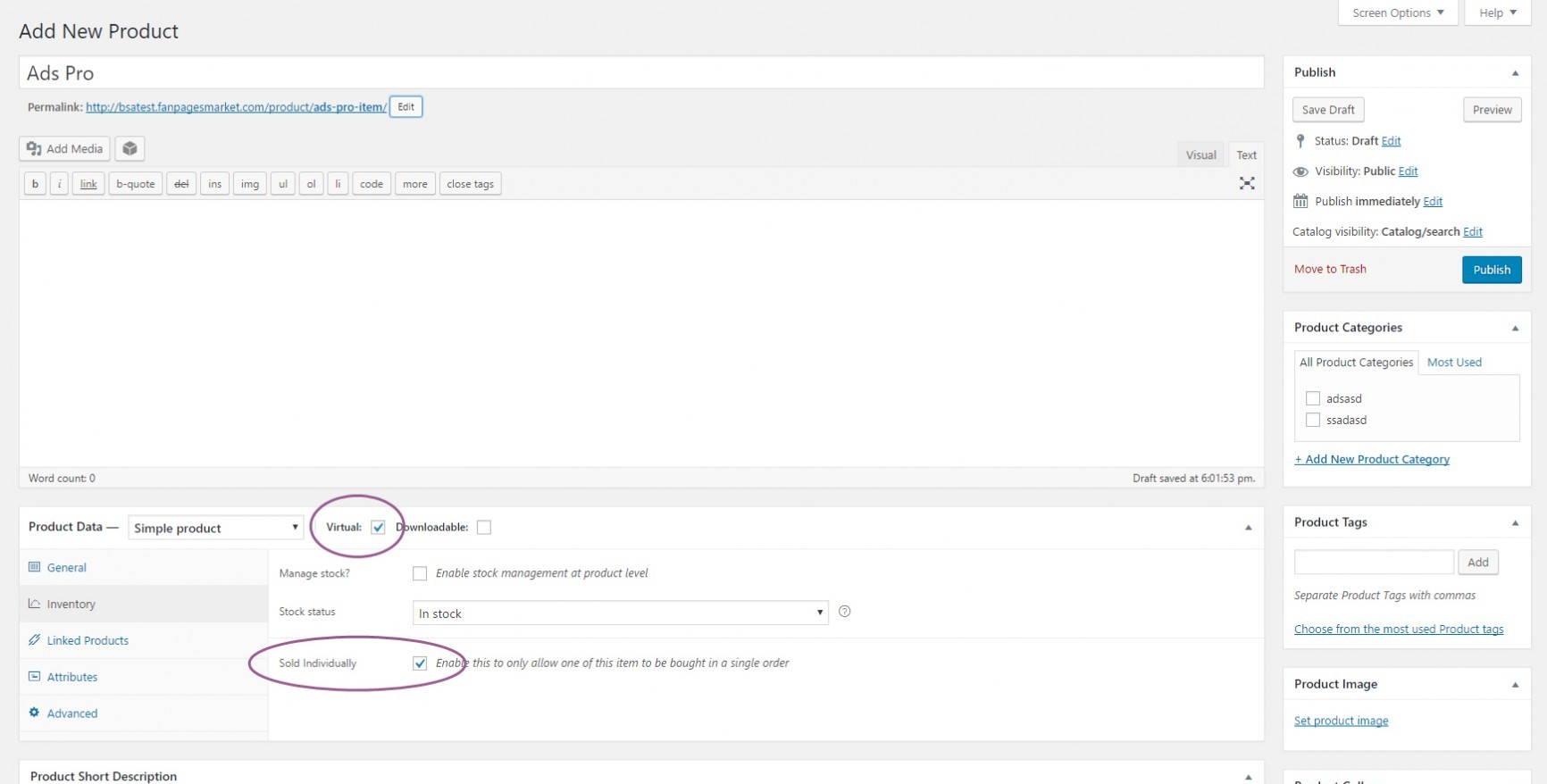Click the cube shortcode icon next to Add Media
Image resolution: width=1547 pixels, height=784 pixels.
[130, 148]
